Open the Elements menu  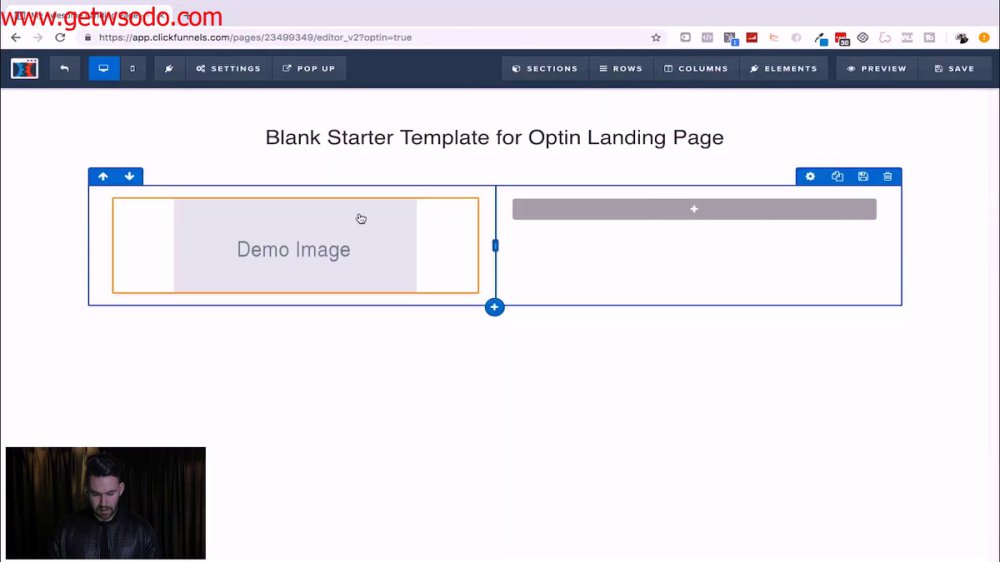click(x=784, y=68)
